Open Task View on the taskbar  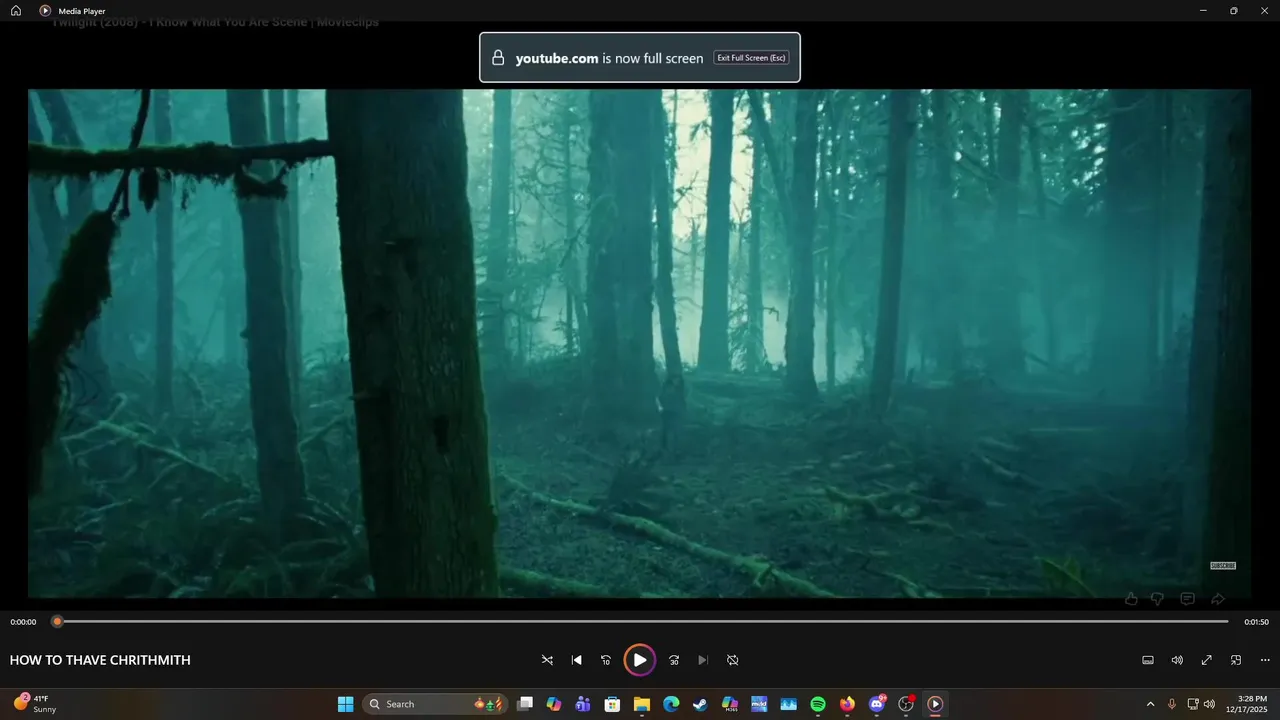click(x=525, y=704)
